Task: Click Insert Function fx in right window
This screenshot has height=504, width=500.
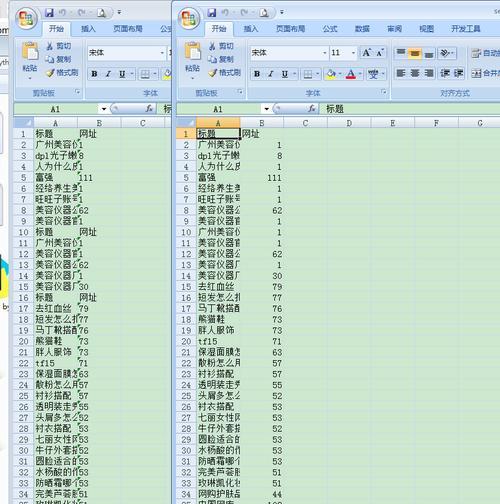Action: tap(312, 109)
